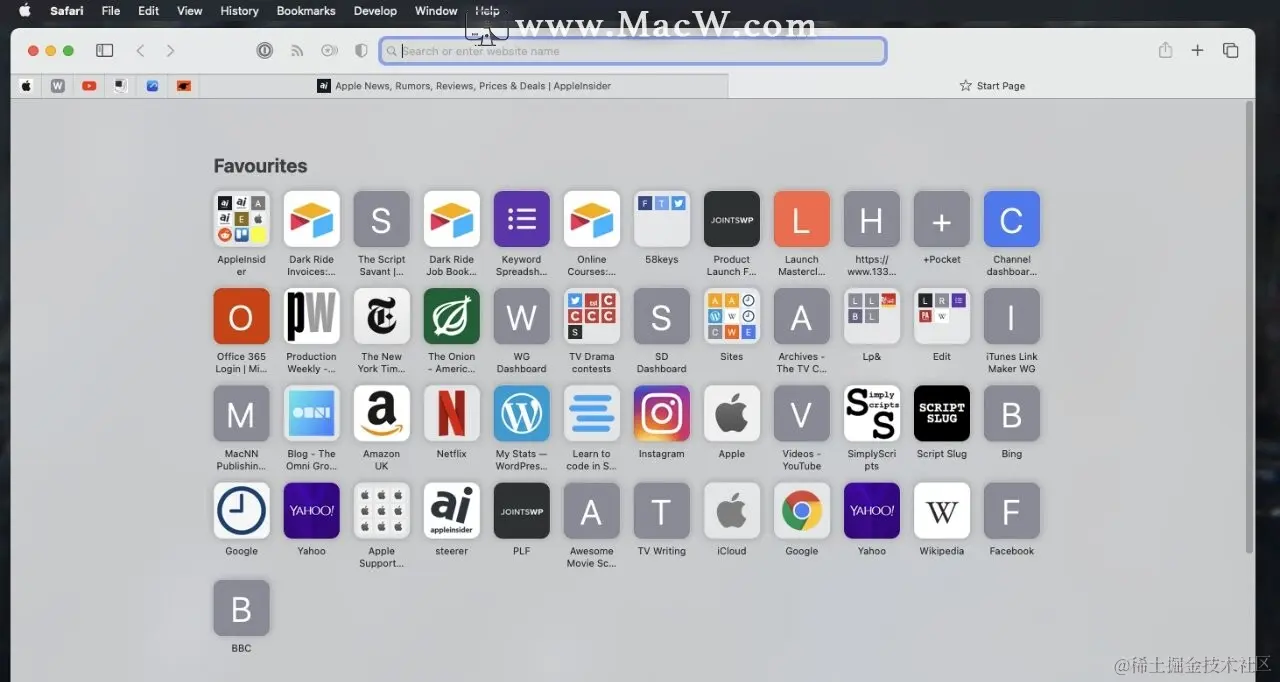1280x682 pixels.
Task: Open Apple Support favourites folder
Action: 381,510
